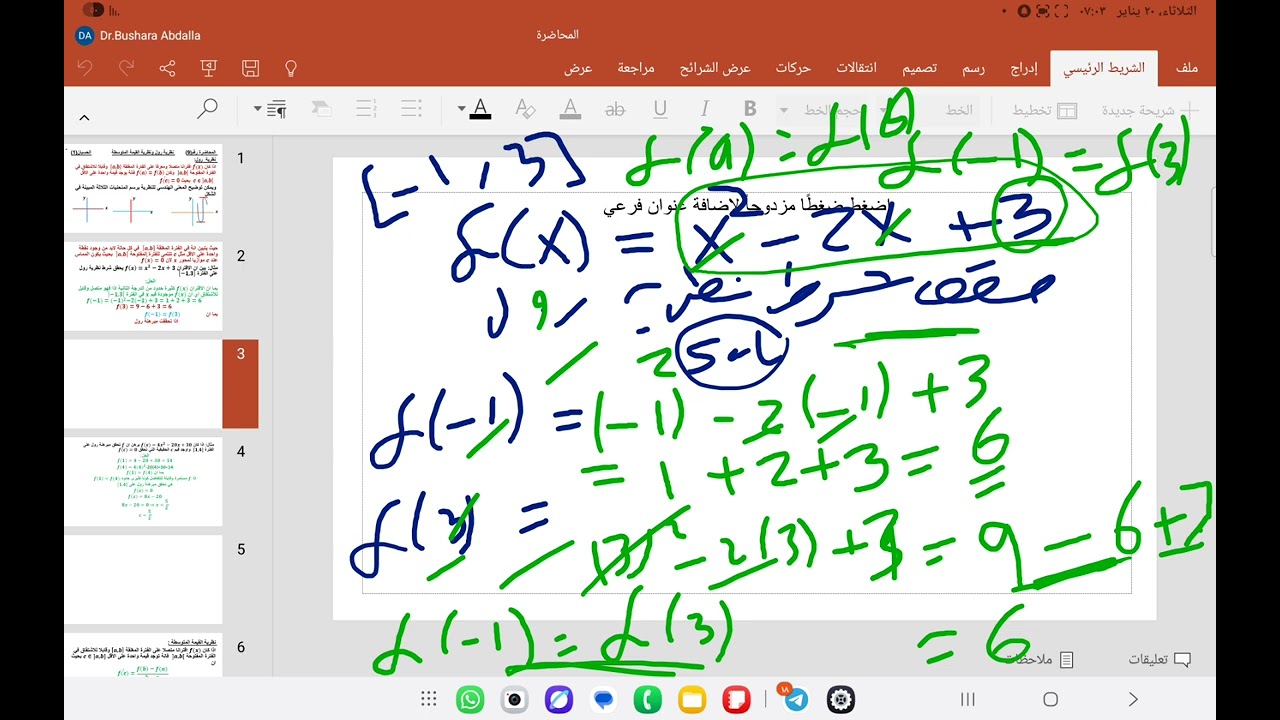This screenshot has height=720, width=1280.
Task: Open the font color dropdown arrow
Action: pyautogui.click(x=461, y=109)
